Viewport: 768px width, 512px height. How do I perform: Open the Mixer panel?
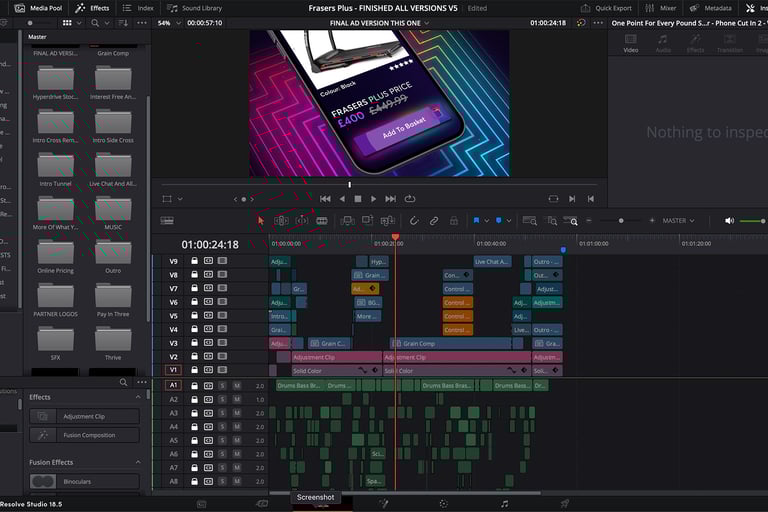click(x=661, y=8)
